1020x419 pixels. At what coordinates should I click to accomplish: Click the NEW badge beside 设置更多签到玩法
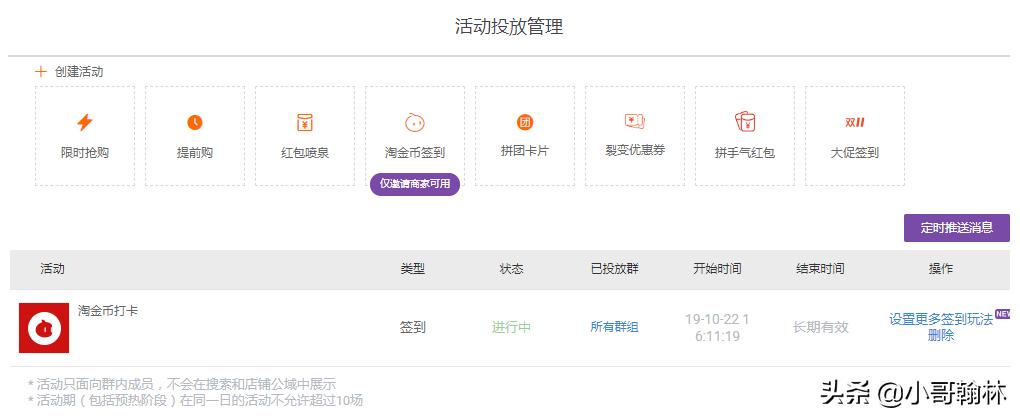1002,314
